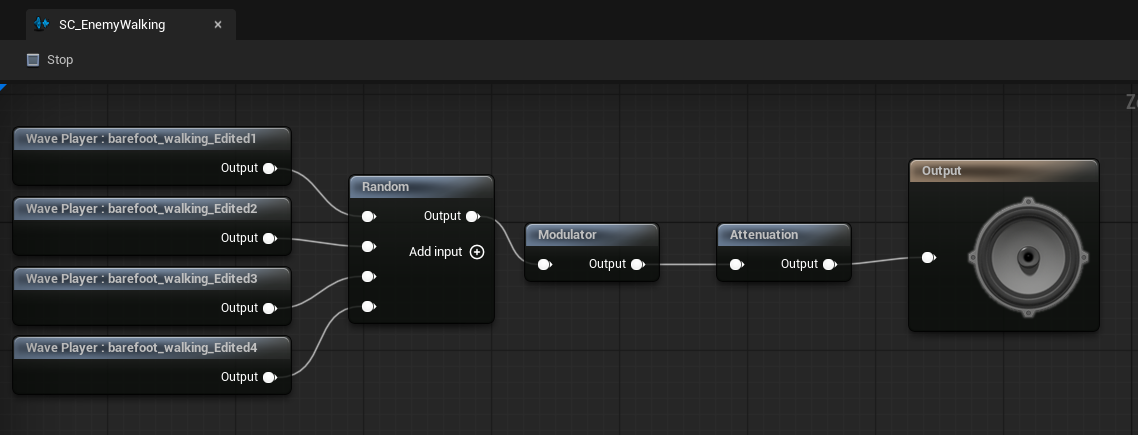Screen dimensions: 1138x435
Task: Click the Random node's output pin
Action: [473, 216]
